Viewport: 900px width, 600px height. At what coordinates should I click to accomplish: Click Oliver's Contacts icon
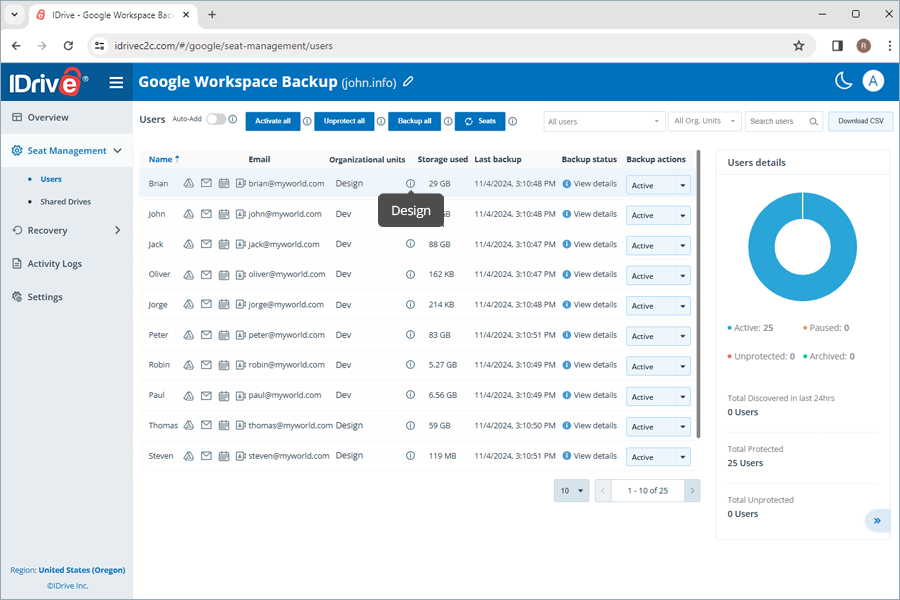pos(241,274)
